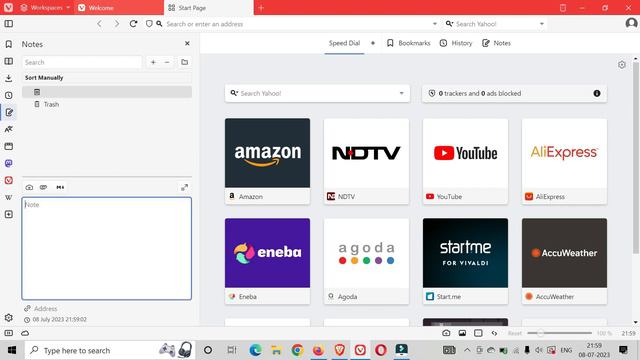Open the Vivaldi main menu icon
Screen dimensions: 640x360
click(x=8, y=7)
